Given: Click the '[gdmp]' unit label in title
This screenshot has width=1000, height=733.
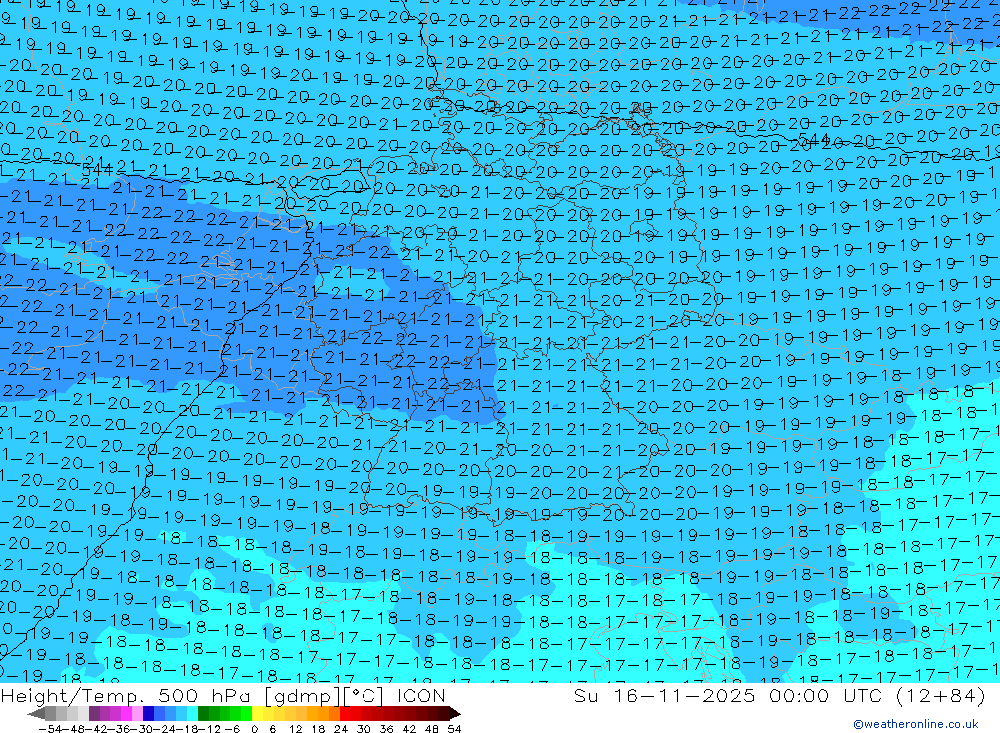Looking at the screenshot, I should [x=303, y=695].
